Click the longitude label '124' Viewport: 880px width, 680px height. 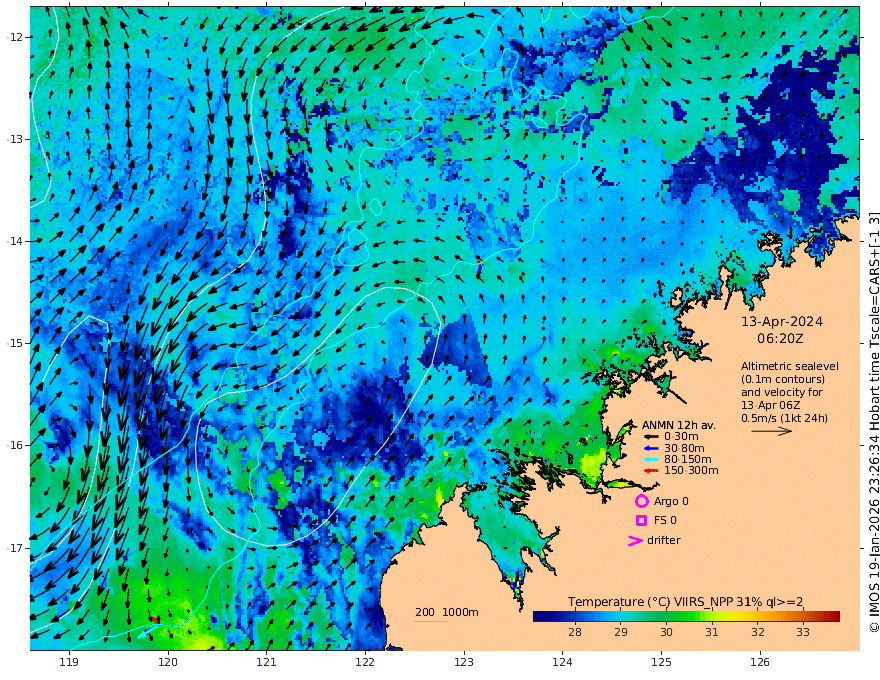[x=562, y=662]
